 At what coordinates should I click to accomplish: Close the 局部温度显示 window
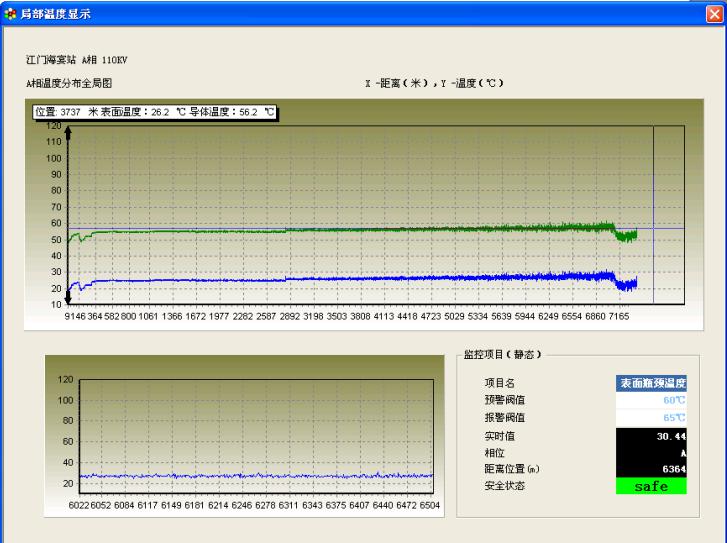[x=712, y=13]
